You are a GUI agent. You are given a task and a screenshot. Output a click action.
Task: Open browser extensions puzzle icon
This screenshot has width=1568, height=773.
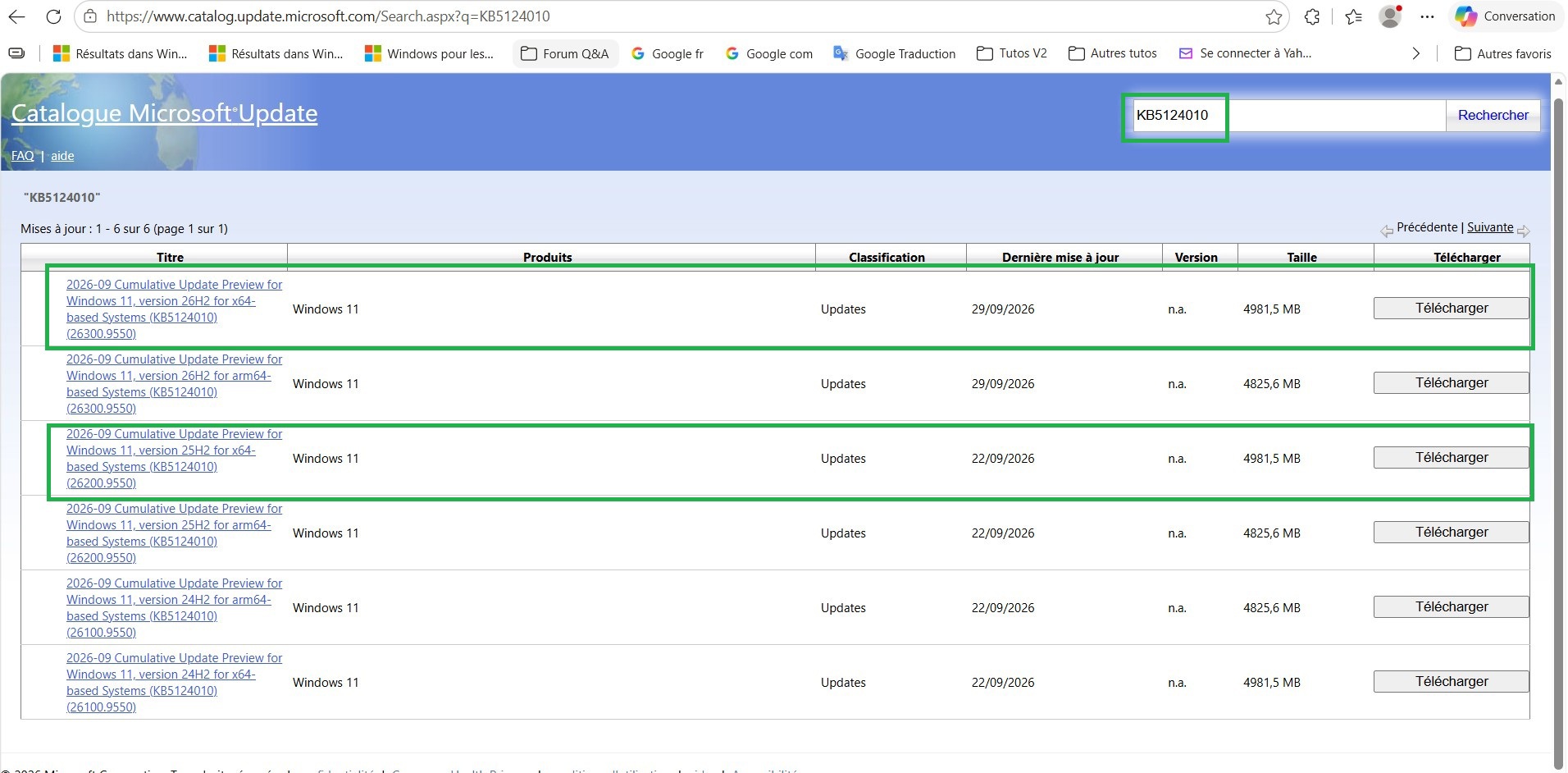[1312, 16]
